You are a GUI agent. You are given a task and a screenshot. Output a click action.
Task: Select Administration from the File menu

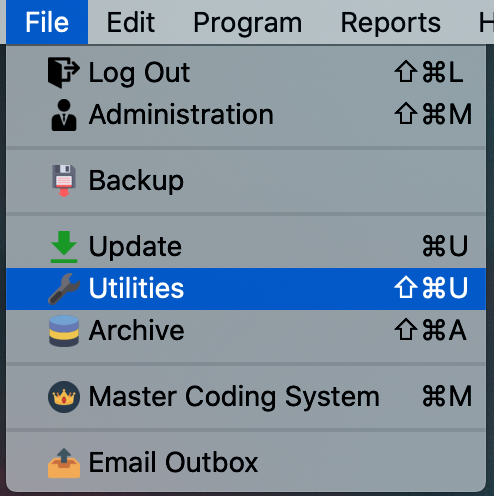click(246, 115)
